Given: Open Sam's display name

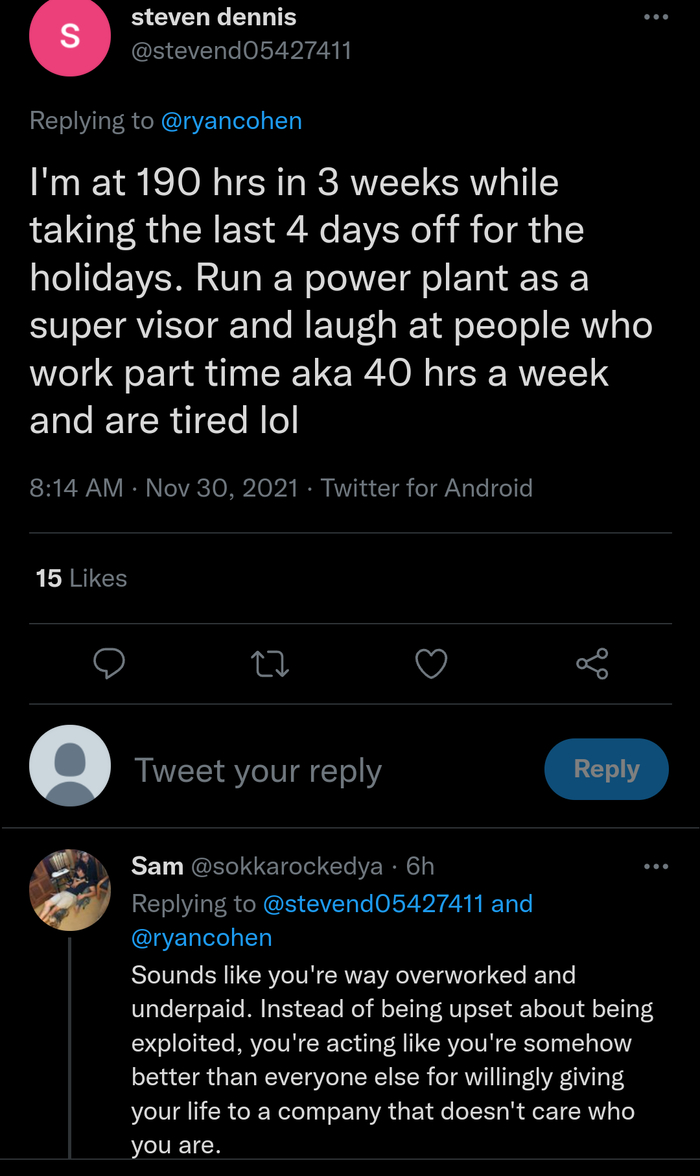Looking at the screenshot, I should (157, 866).
